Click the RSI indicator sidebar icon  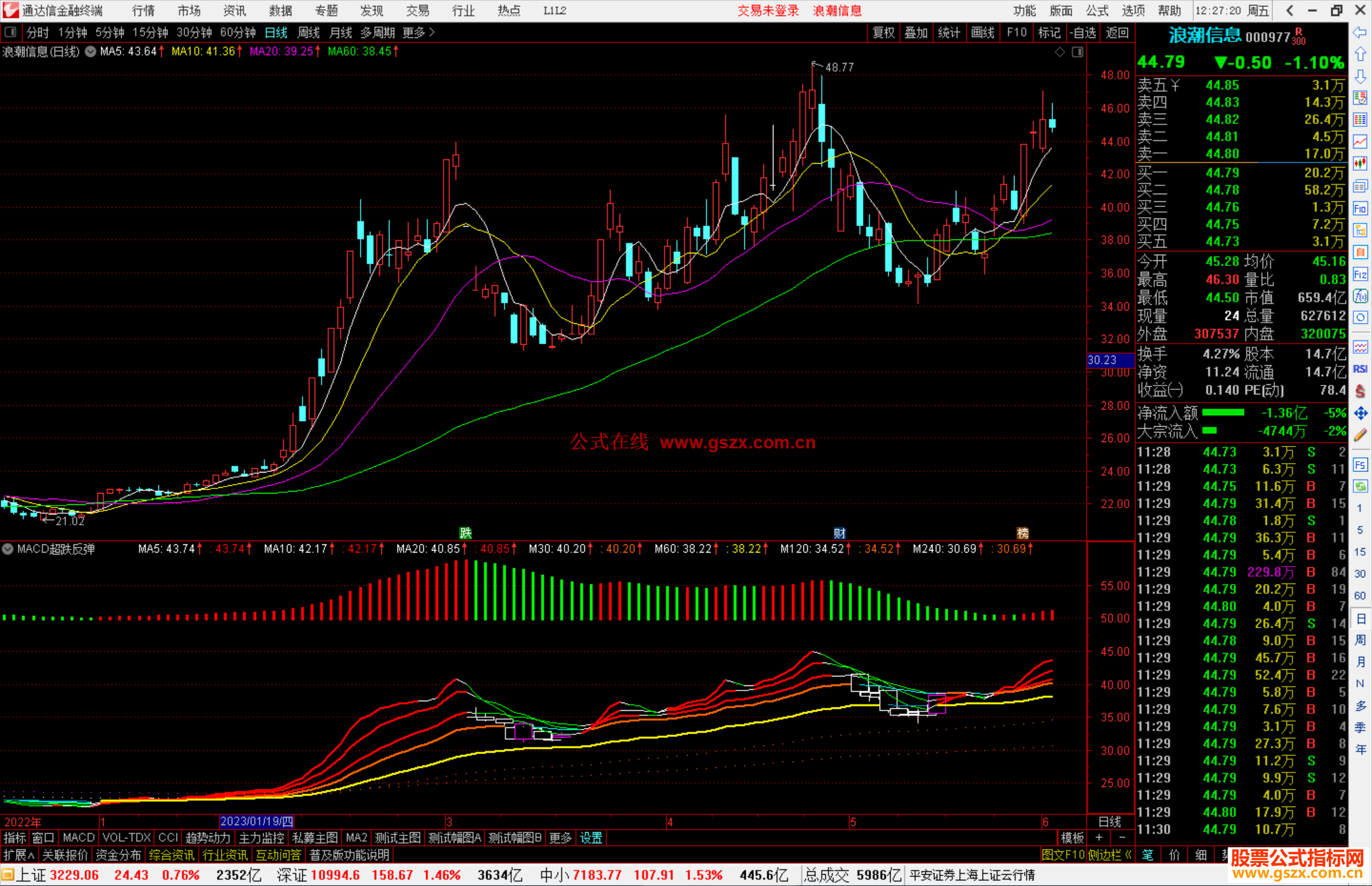pos(1360,369)
